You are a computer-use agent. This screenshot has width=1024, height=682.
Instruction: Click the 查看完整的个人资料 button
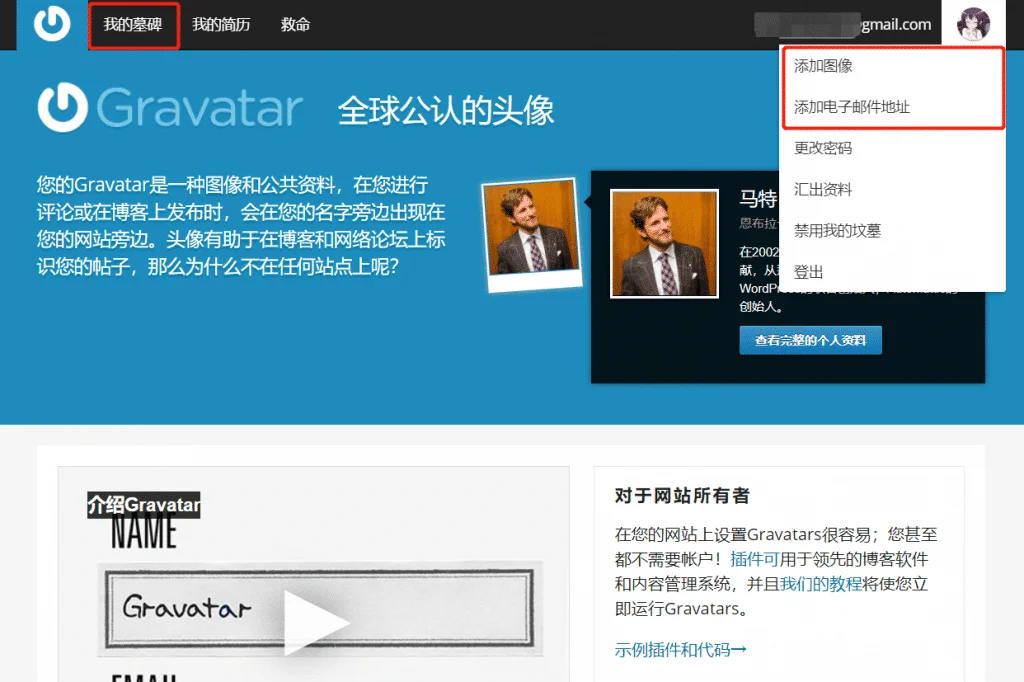(x=810, y=340)
